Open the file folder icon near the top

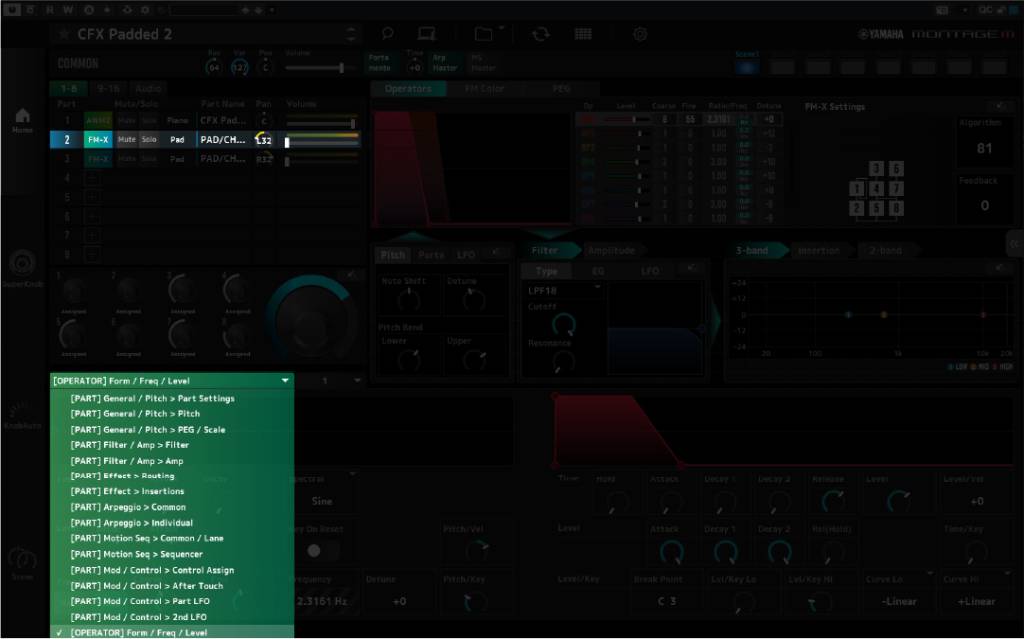pos(487,34)
